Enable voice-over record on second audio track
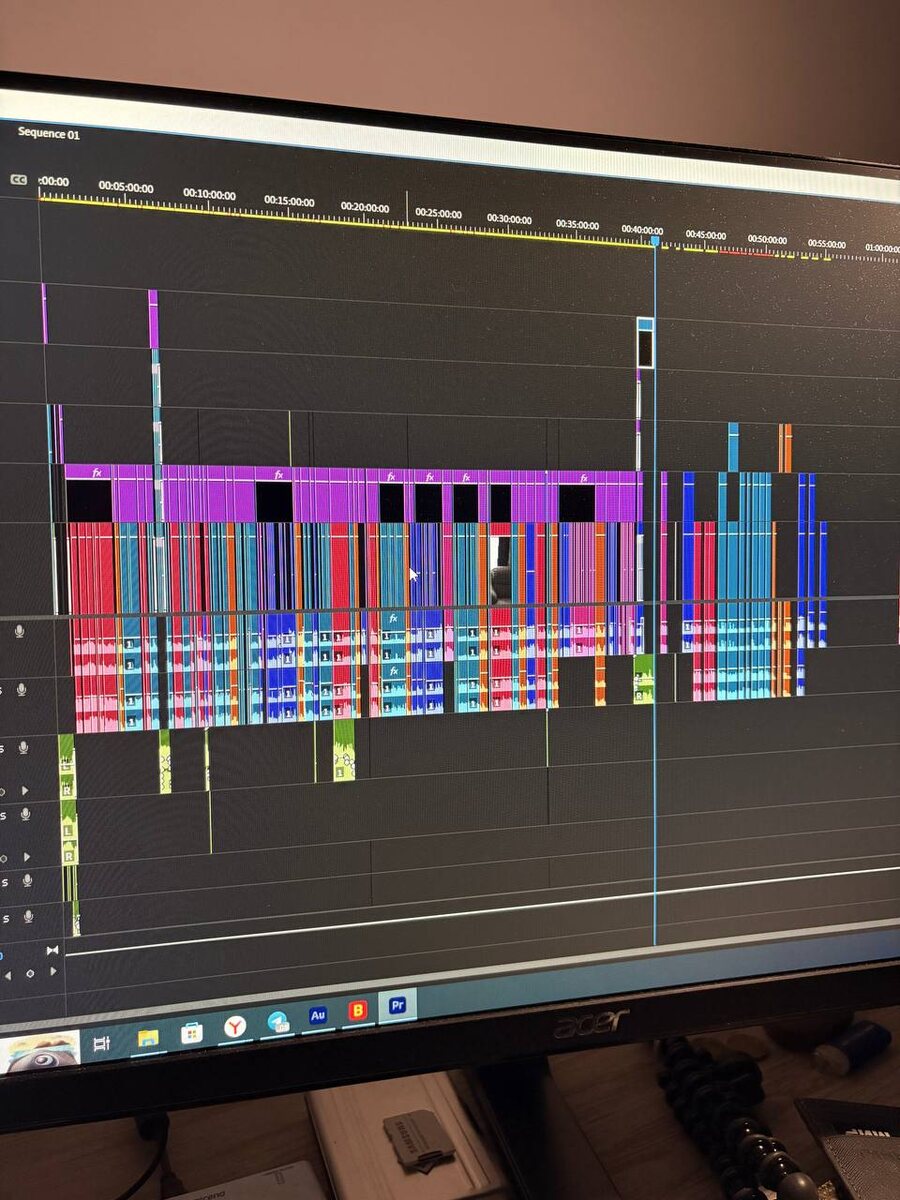This screenshot has width=900, height=1200. coord(21,690)
